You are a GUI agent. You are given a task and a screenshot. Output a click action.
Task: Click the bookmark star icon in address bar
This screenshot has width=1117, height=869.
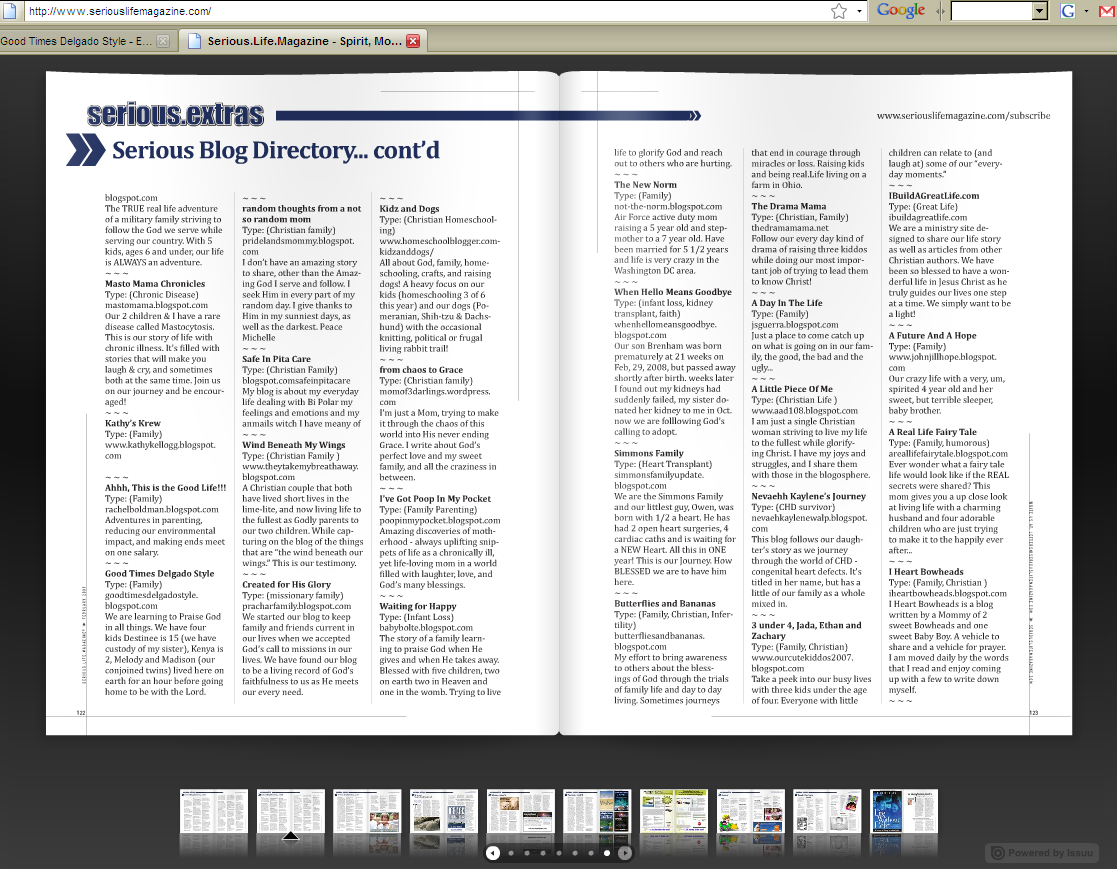839,11
